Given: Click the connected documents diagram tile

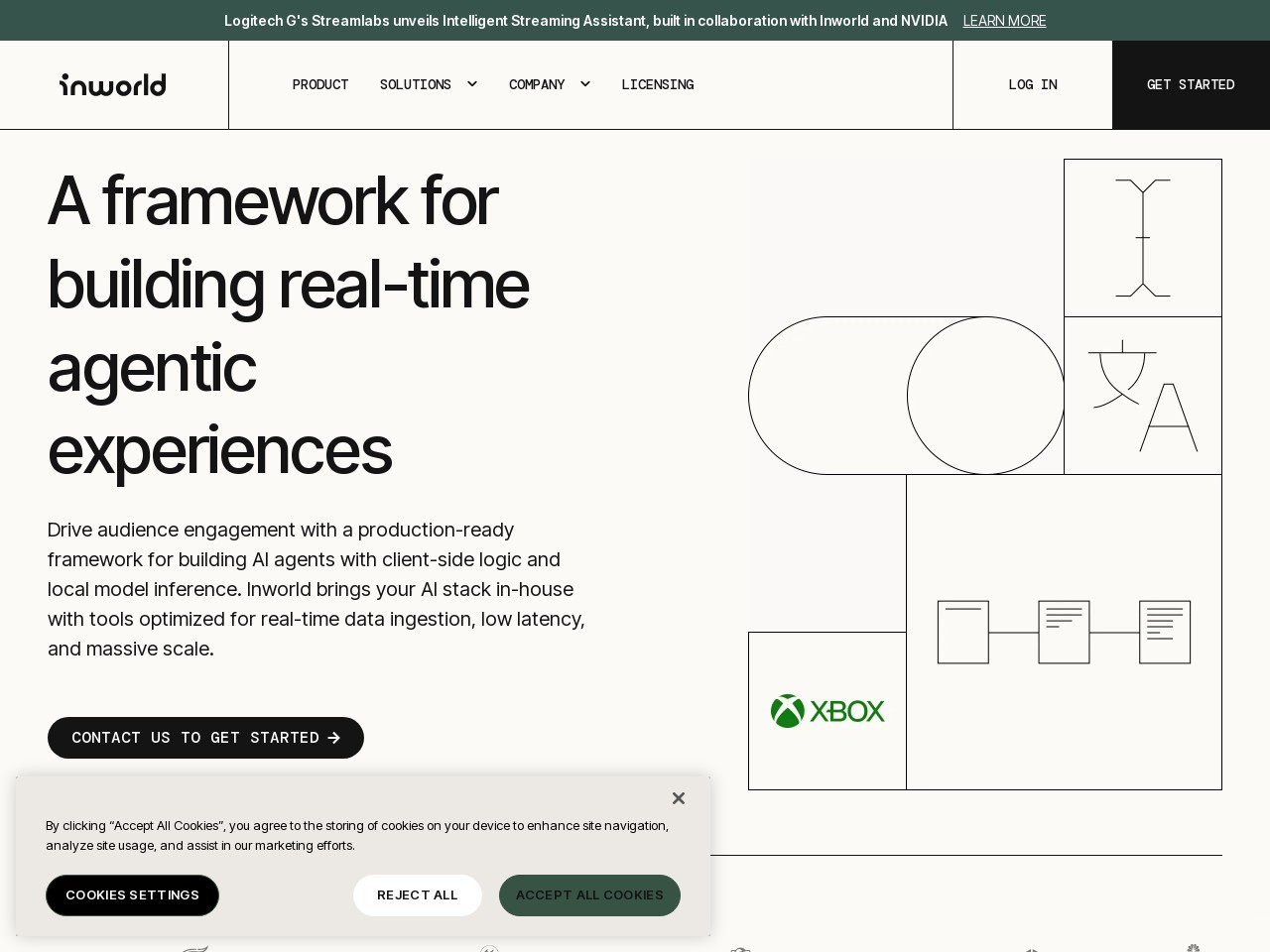Looking at the screenshot, I should click(1064, 632).
